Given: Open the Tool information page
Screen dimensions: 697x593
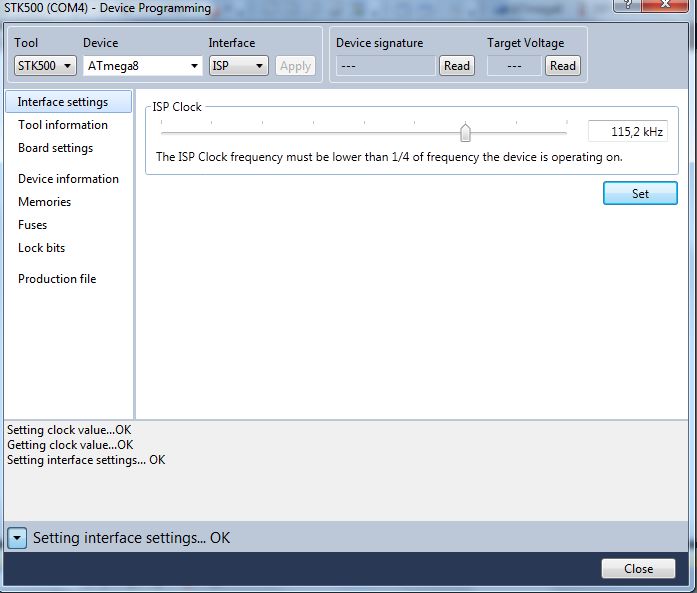Looking at the screenshot, I should tap(63, 125).
